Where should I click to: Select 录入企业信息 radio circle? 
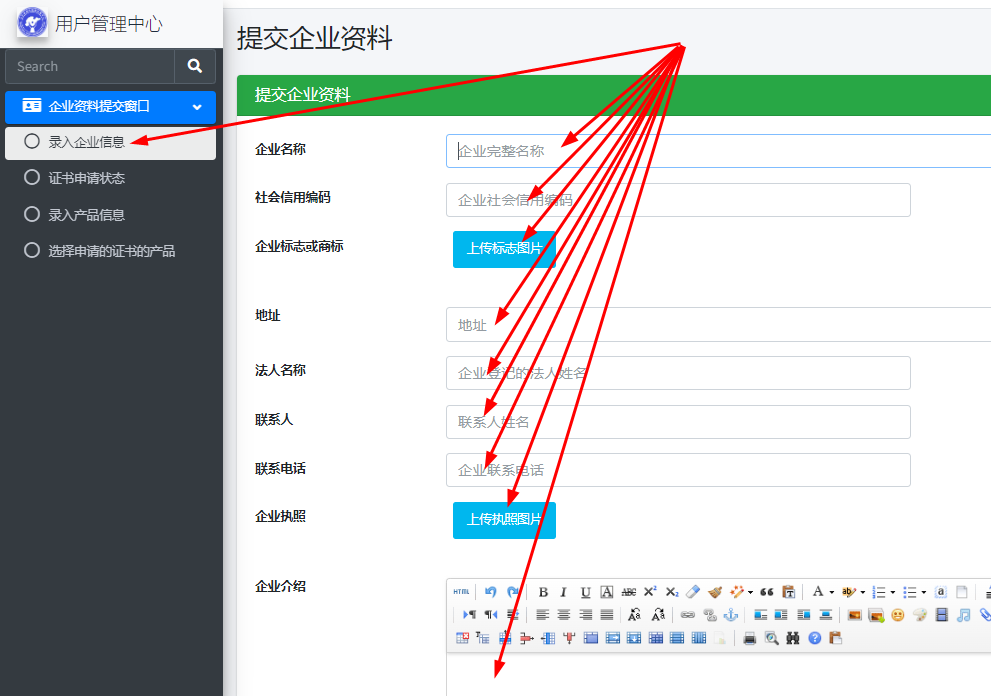point(32,142)
